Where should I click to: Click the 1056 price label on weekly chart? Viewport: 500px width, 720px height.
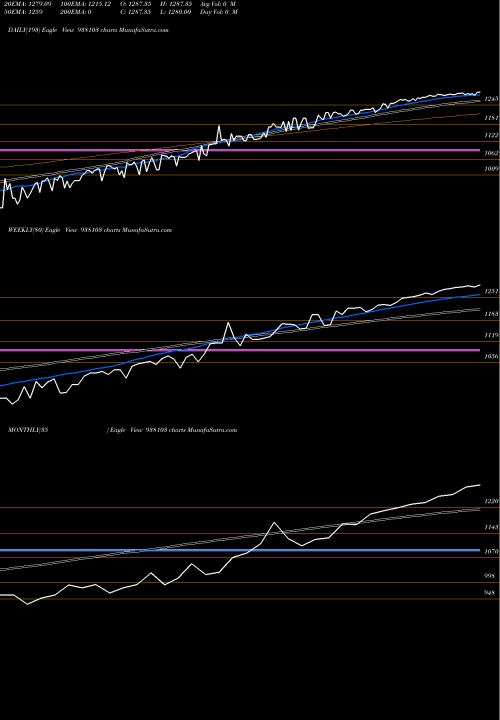(491, 357)
